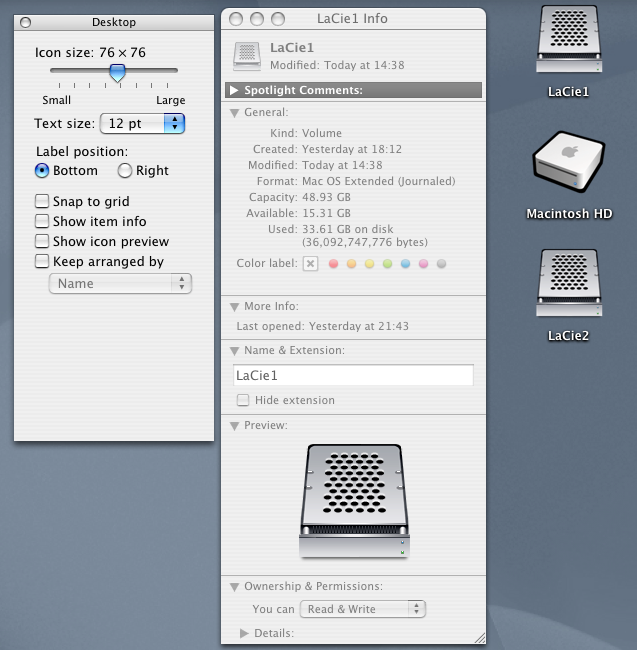Close the Desktop view options panel
This screenshot has height=650, width=637.
pos(25,22)
